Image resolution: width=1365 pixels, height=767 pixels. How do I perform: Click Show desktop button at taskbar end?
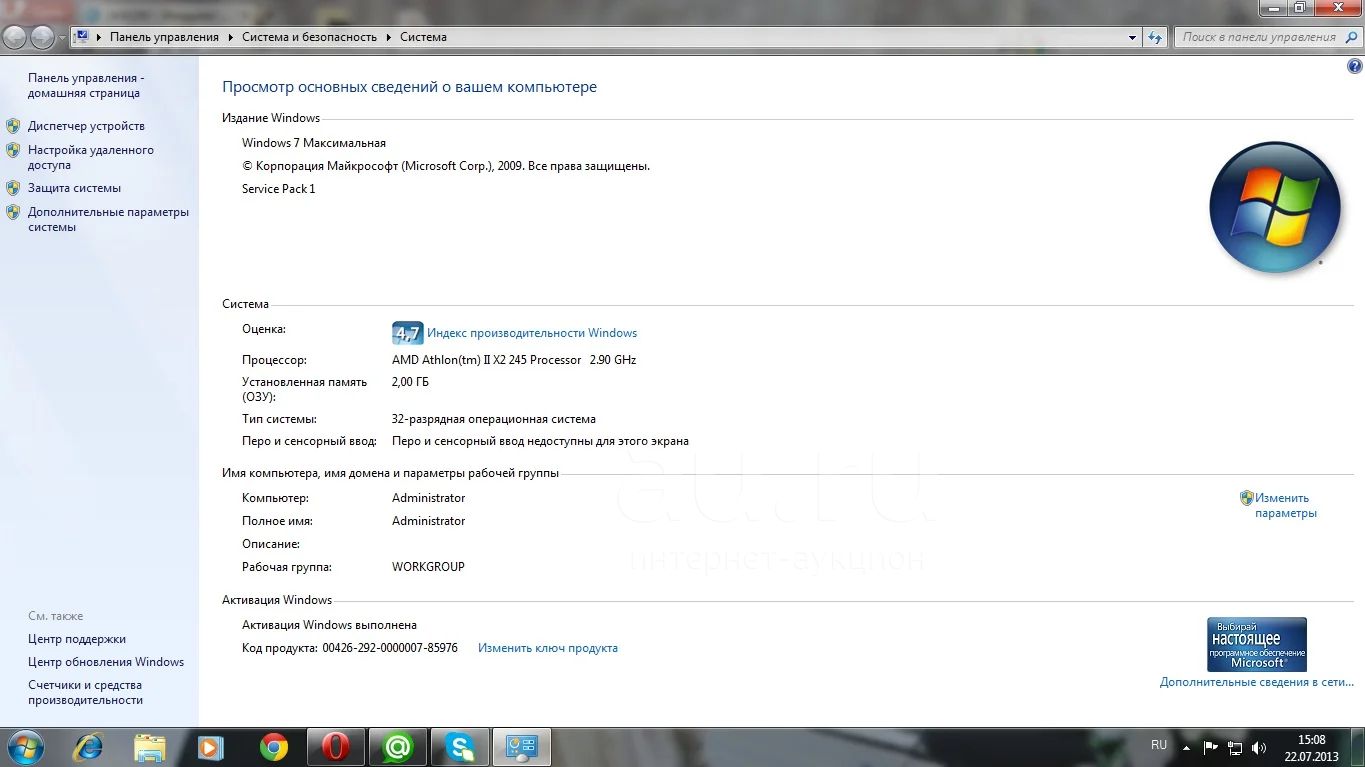click(x=1357, y=747)
